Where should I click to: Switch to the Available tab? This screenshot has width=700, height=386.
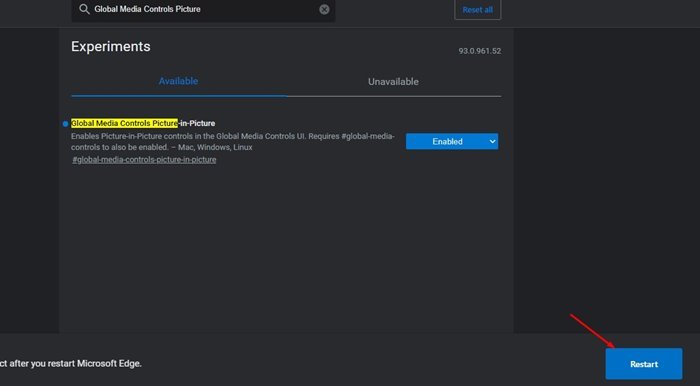pyautogui.click(x=179, y=81)
